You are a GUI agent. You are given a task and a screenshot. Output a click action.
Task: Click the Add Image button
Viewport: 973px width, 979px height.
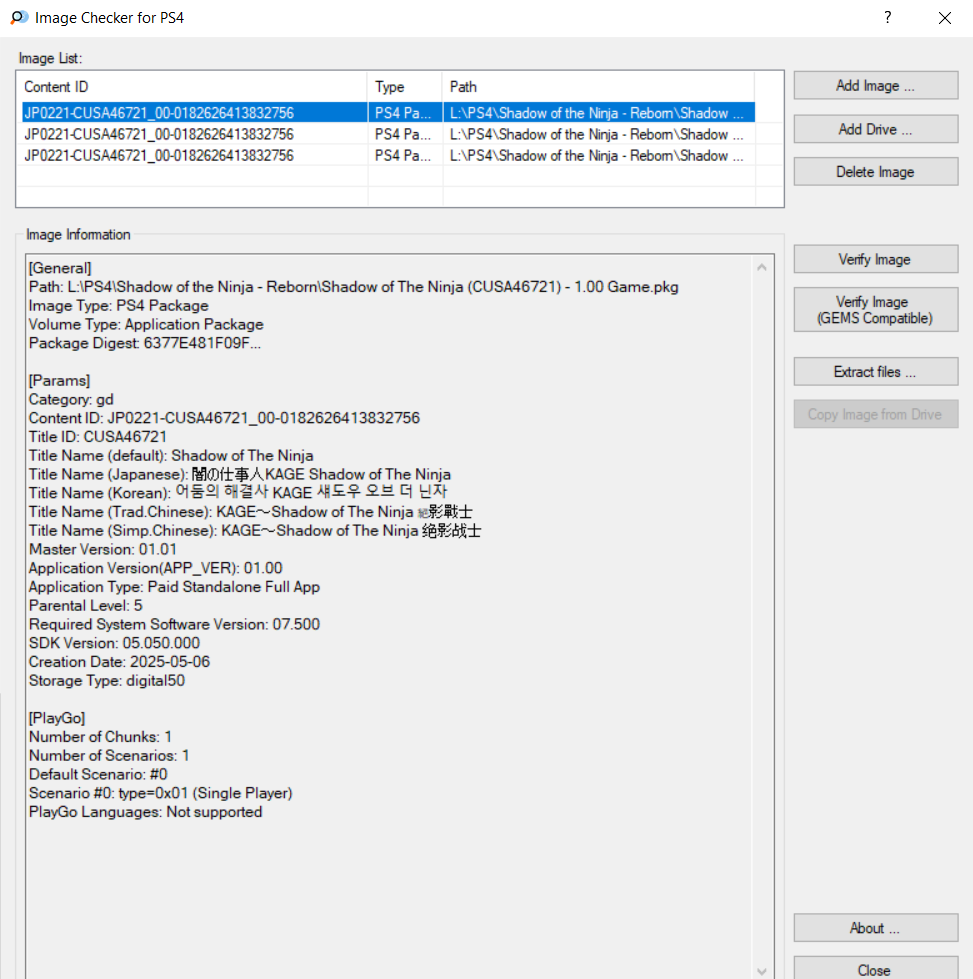coord(876,86)
